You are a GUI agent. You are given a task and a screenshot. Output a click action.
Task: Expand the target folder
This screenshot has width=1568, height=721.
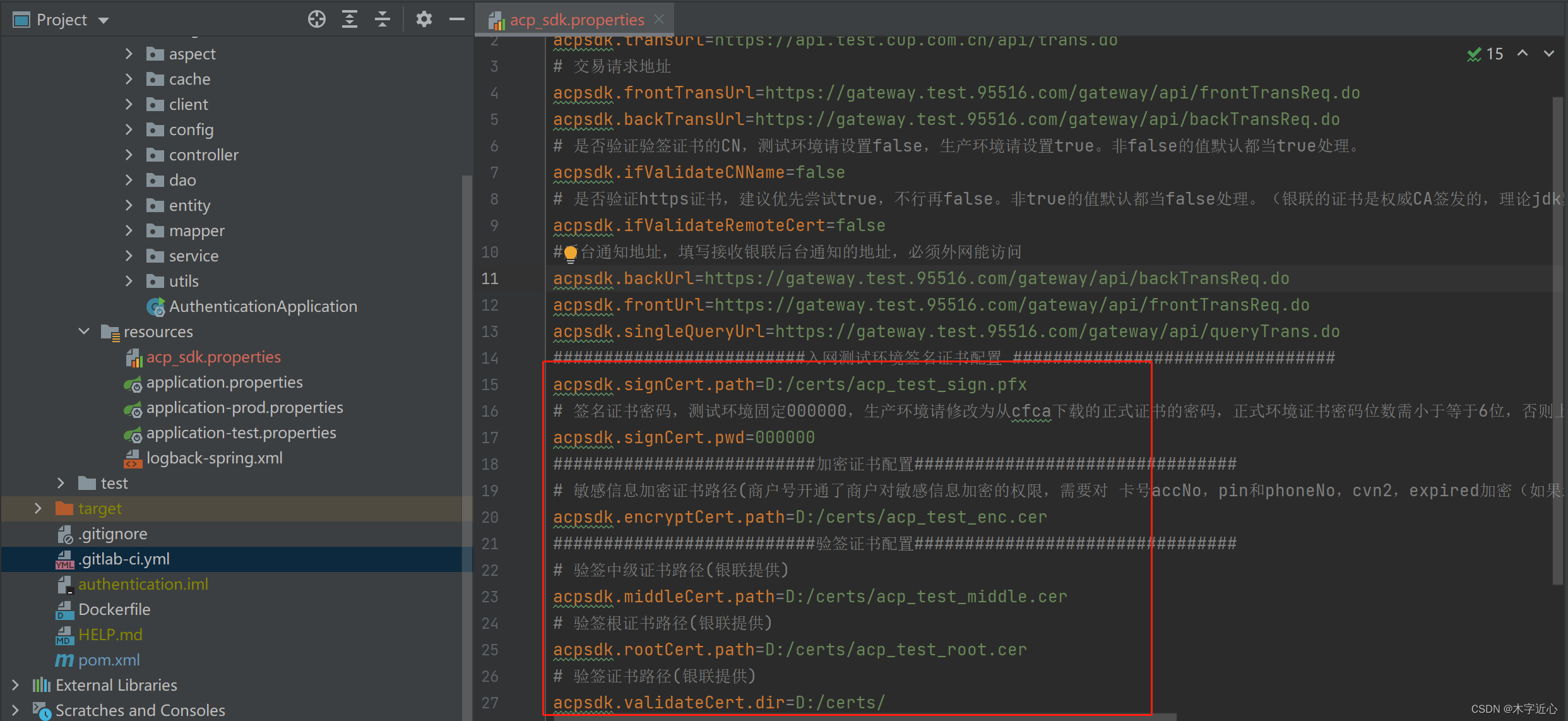(x=38, y=508)
